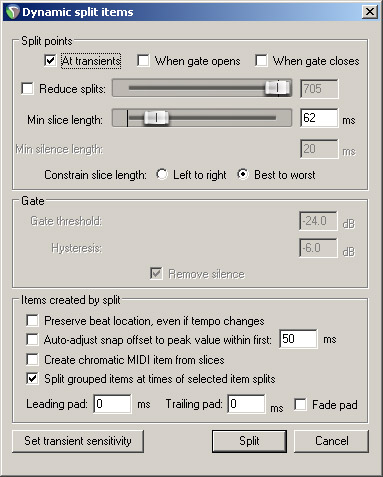Click the Reduce splits slider handle
Viewport: 383px width, 477px height.
278,88
